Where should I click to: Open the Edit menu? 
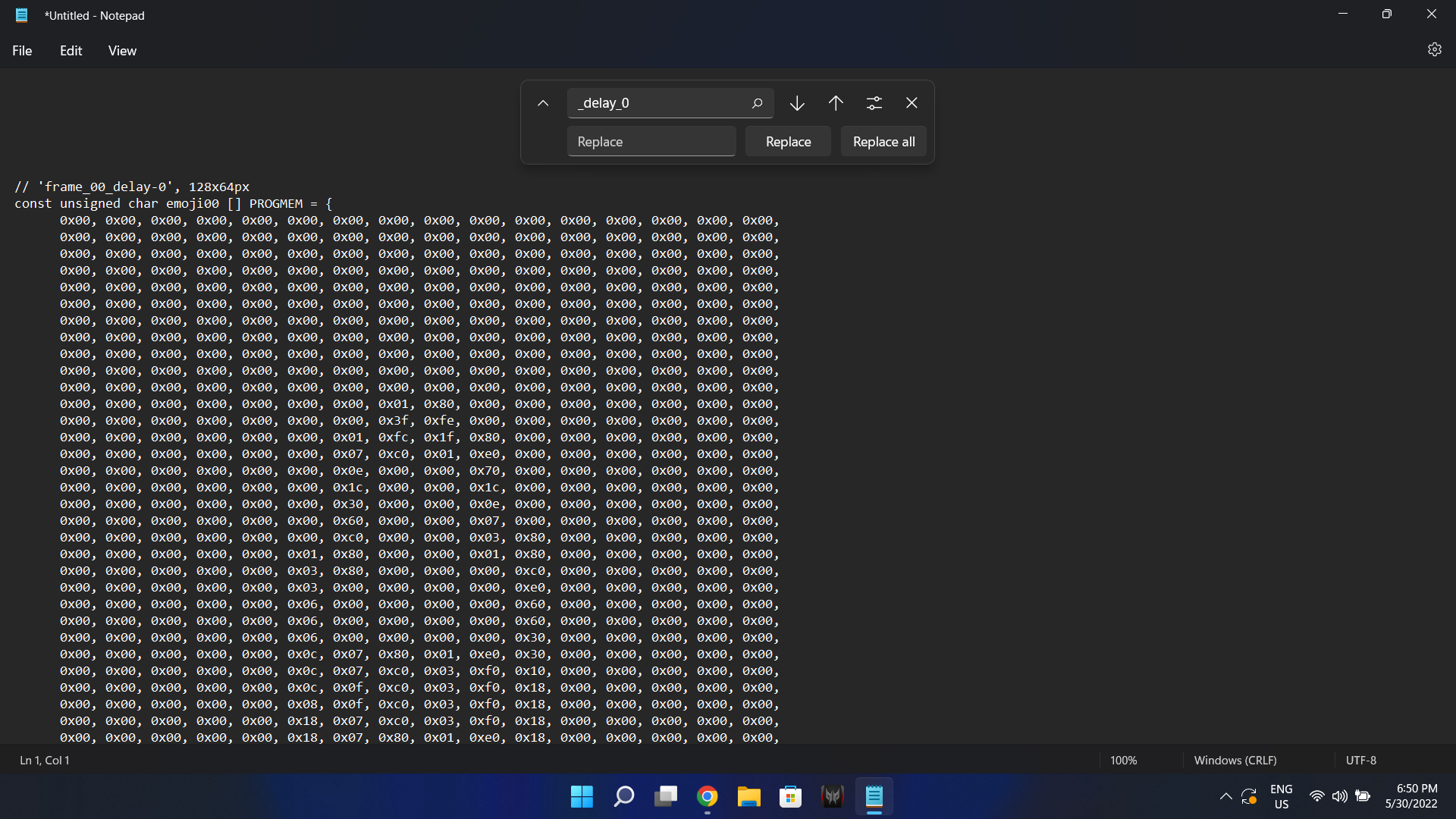(x=71, y=50)
